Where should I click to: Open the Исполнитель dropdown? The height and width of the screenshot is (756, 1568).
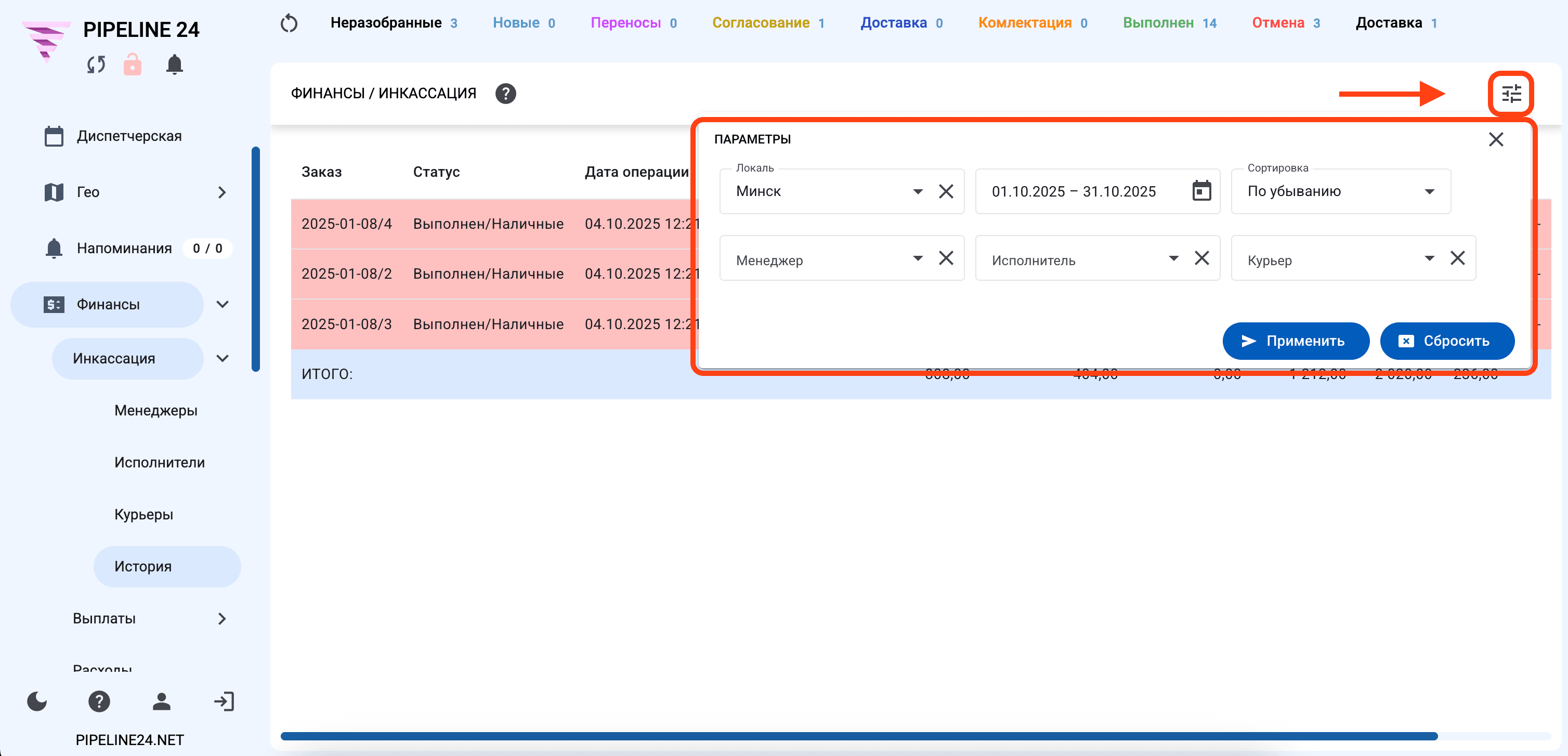[x=1173, y=258]
